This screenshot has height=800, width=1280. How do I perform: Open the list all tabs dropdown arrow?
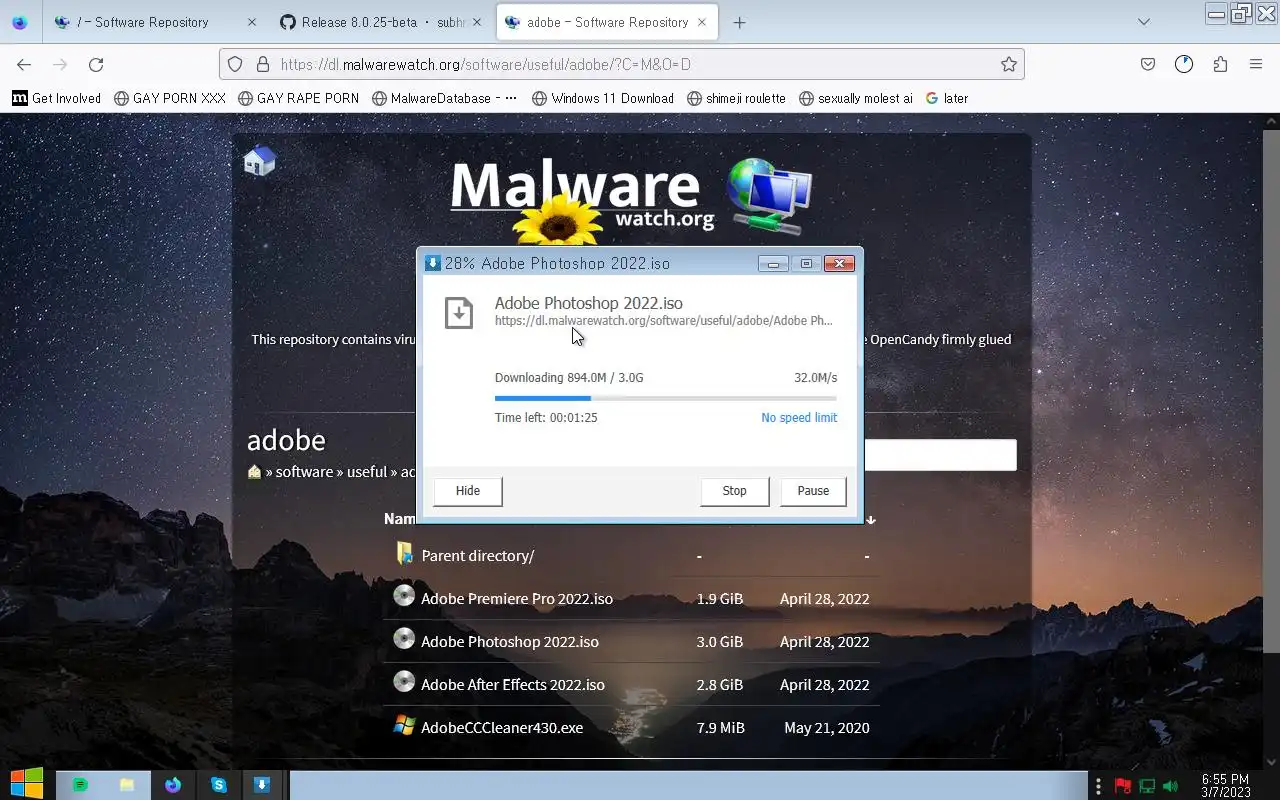point(1144,22)
